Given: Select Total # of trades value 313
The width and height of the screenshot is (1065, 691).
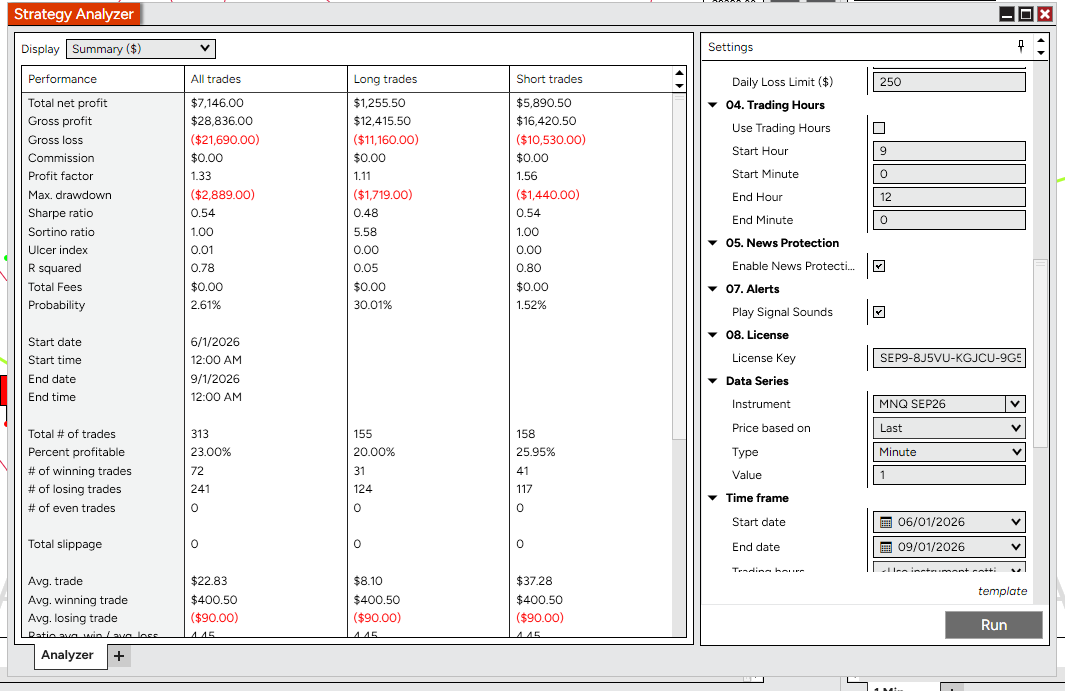Looking at the screenshot, I should point(200,434).
